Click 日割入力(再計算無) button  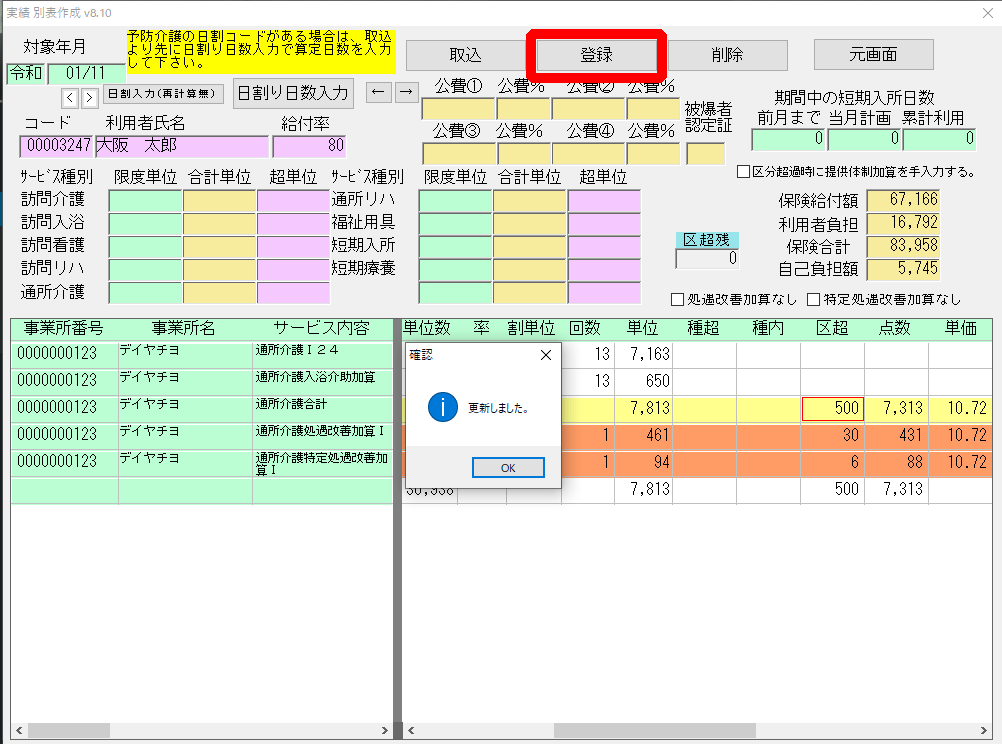(x=164, y=95)
